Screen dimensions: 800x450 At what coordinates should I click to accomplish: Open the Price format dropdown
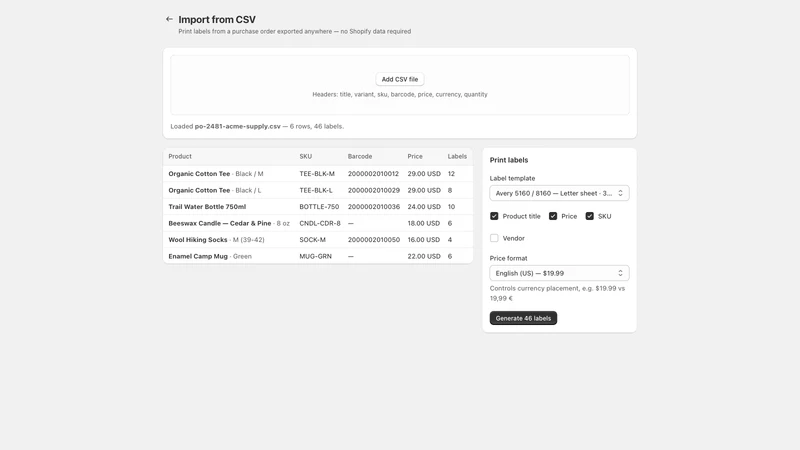[559, 273]
